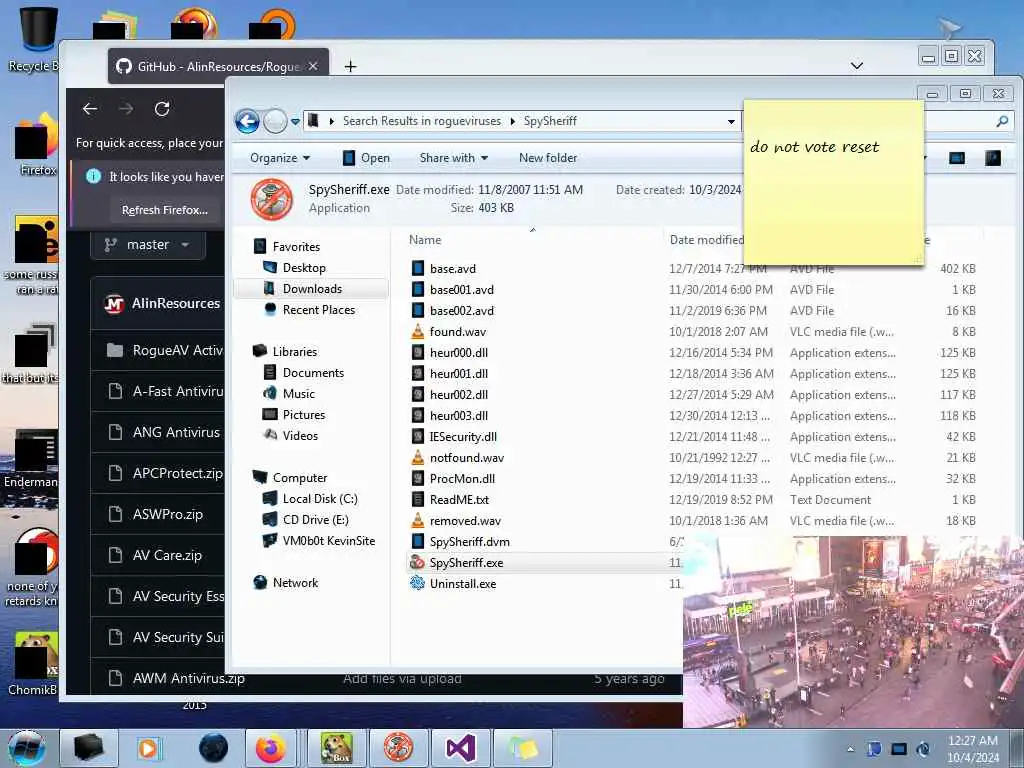Open a new Firefox tab
Image resolution: width=1024 pixels, height=768 pixels.
point(351,66)
